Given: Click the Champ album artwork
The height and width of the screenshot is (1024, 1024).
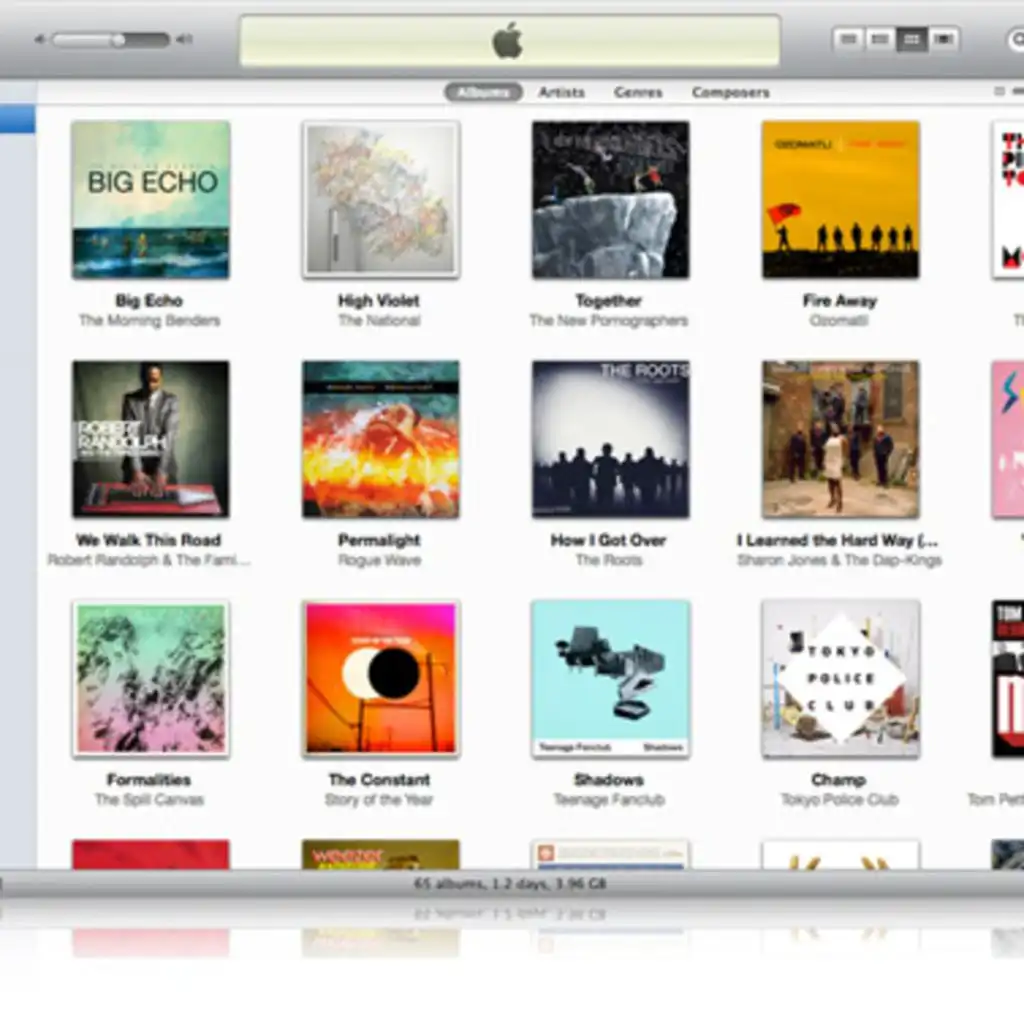Looking at the screenshot, I should [x=840, y=679].
